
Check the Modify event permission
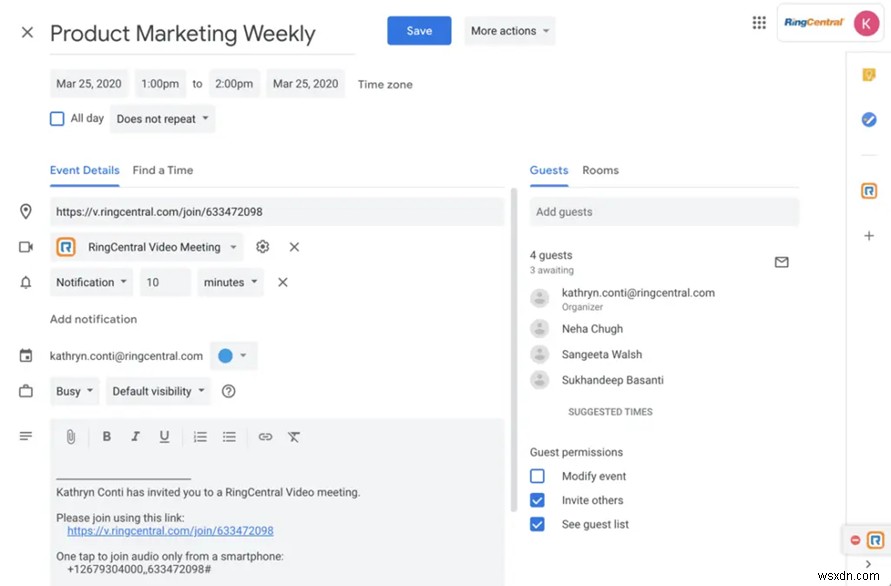(537, 477)
